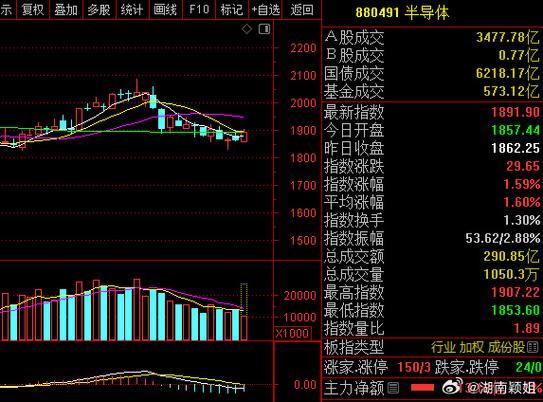Screen dimensions: 543x402
Task: Select the latest candlestick on the chart
Action: (244, 136)
